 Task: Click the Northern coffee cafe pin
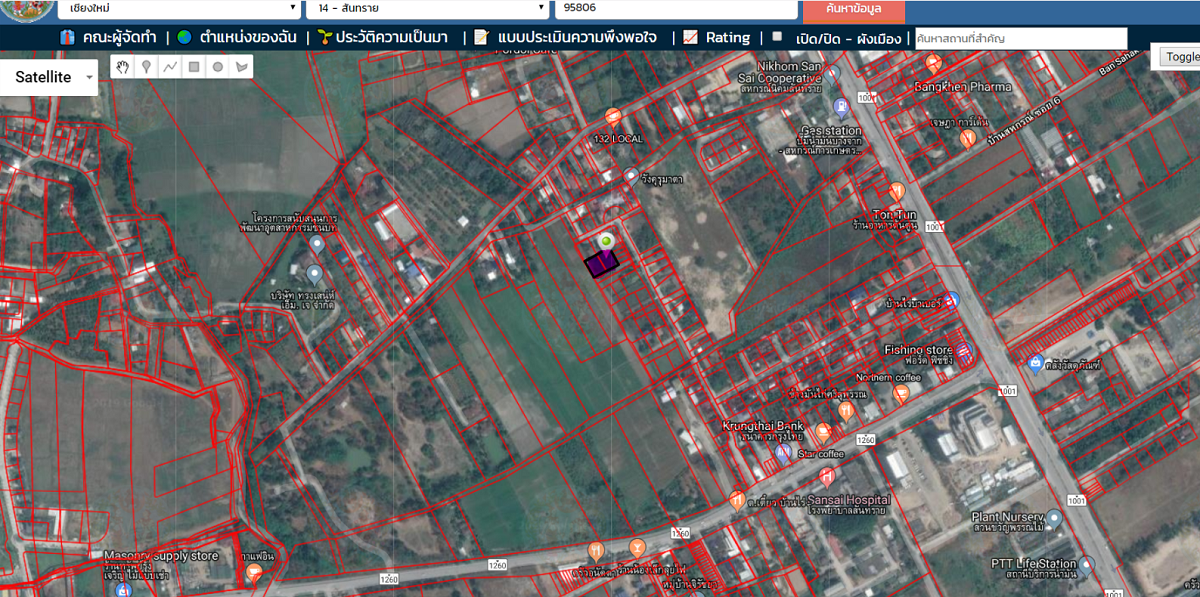tap(900, 394)
